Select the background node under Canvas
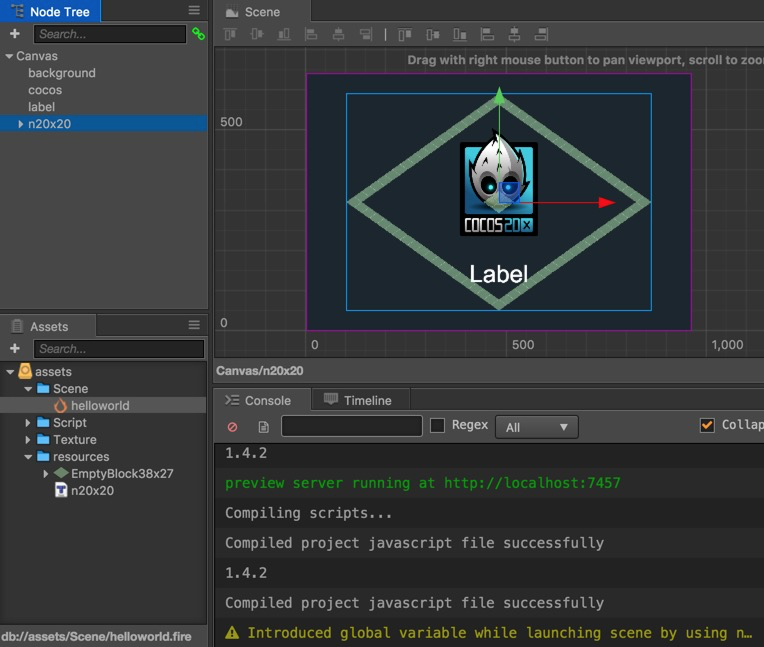Viewport: 764px width, 647px height. point(62,73)
